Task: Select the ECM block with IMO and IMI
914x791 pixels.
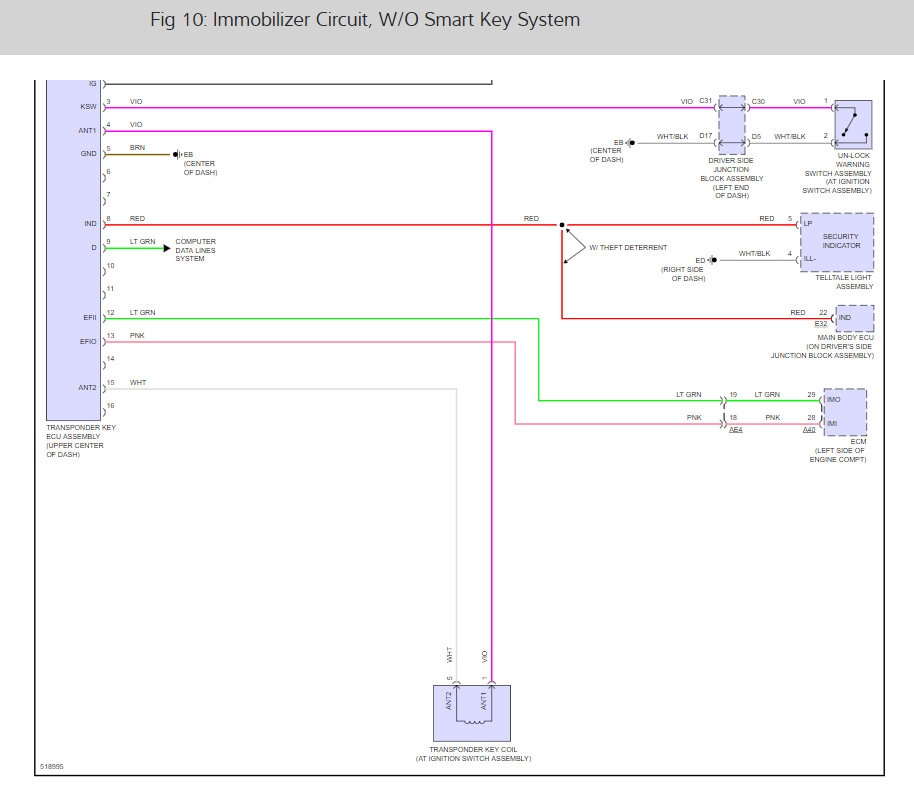Action: tap(845, 412)
